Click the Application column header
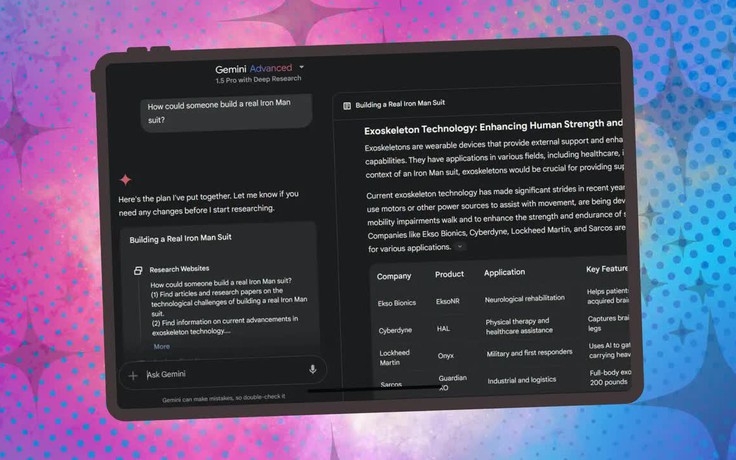Viewport: 736px width, 460px height. click(504, 272)
